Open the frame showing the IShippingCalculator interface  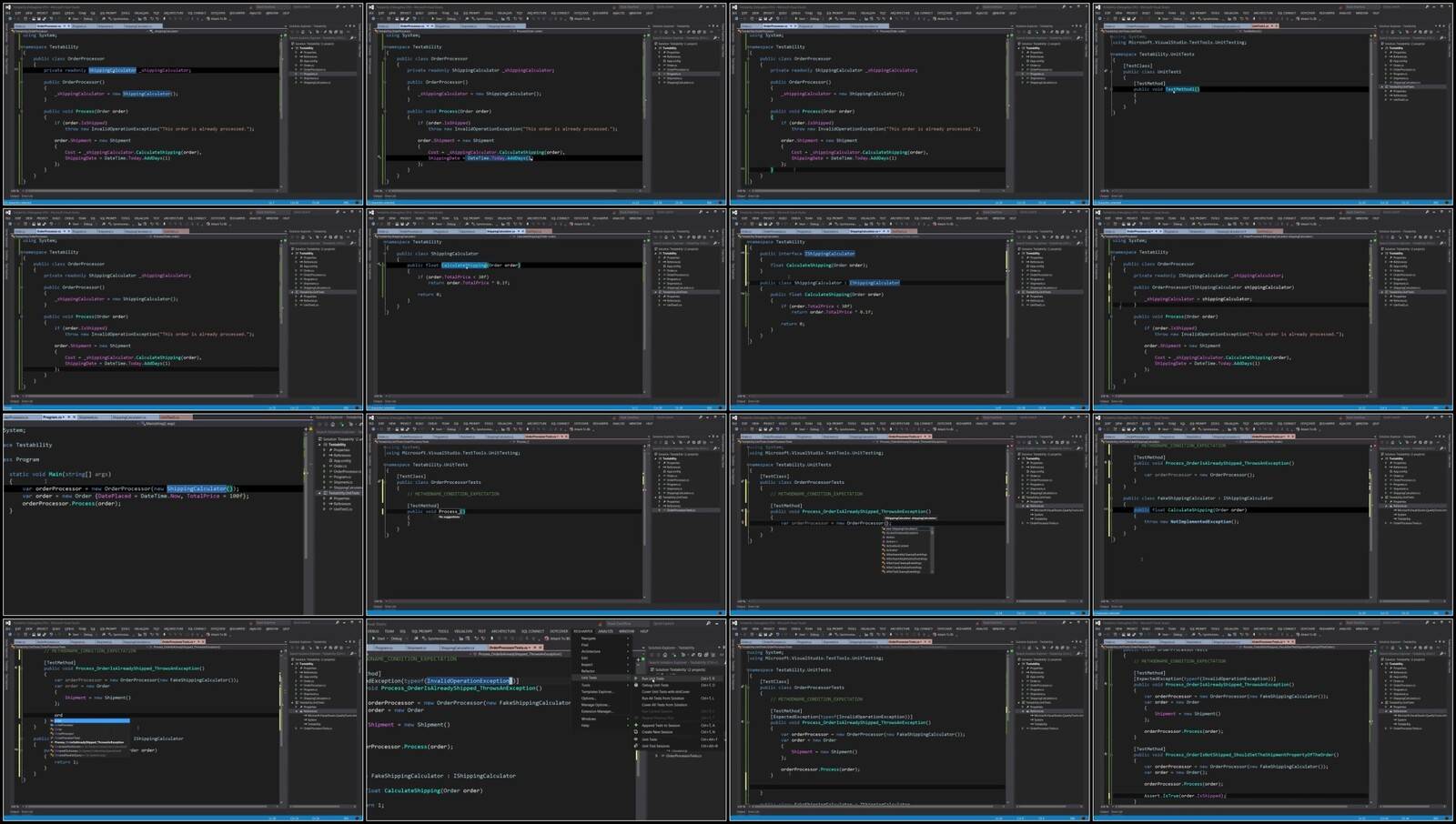pos(909,309)
